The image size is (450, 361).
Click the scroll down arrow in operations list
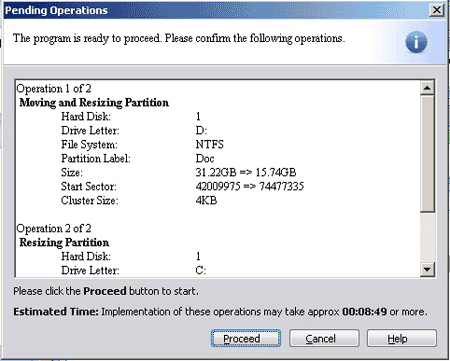click(427, 269)
